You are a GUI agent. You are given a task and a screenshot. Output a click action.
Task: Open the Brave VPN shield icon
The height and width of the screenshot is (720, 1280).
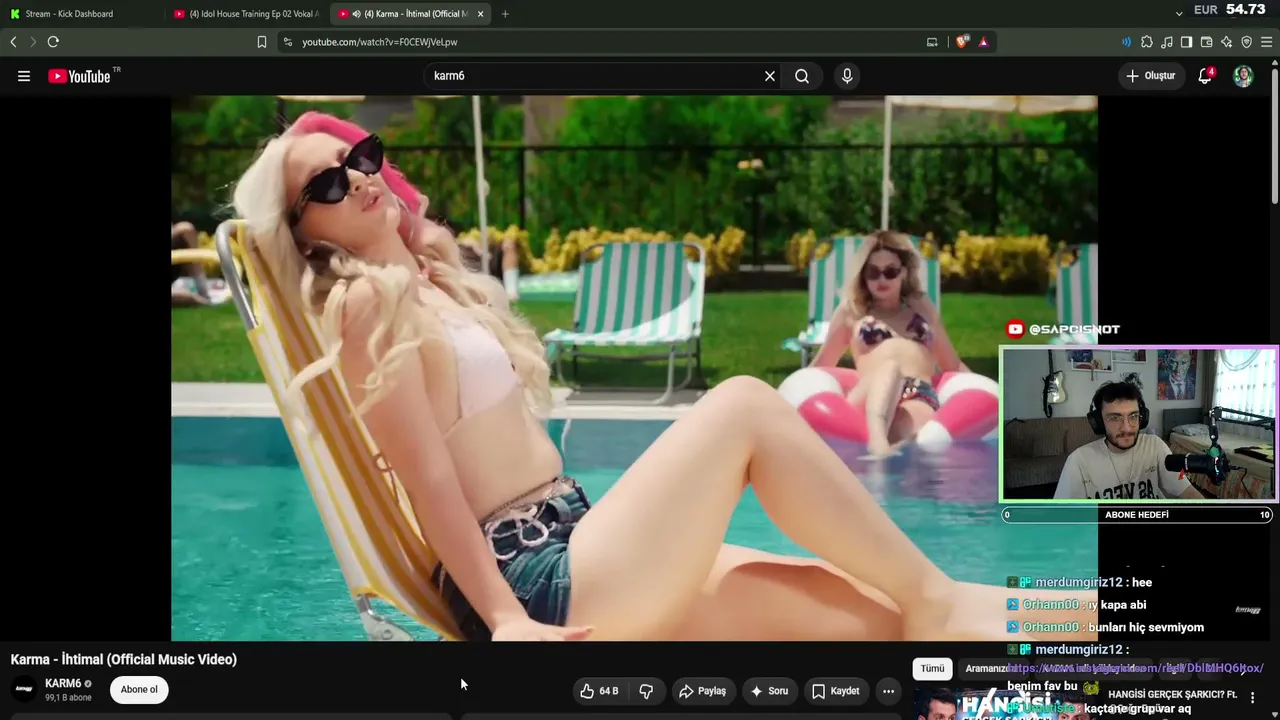(1246, 42)
